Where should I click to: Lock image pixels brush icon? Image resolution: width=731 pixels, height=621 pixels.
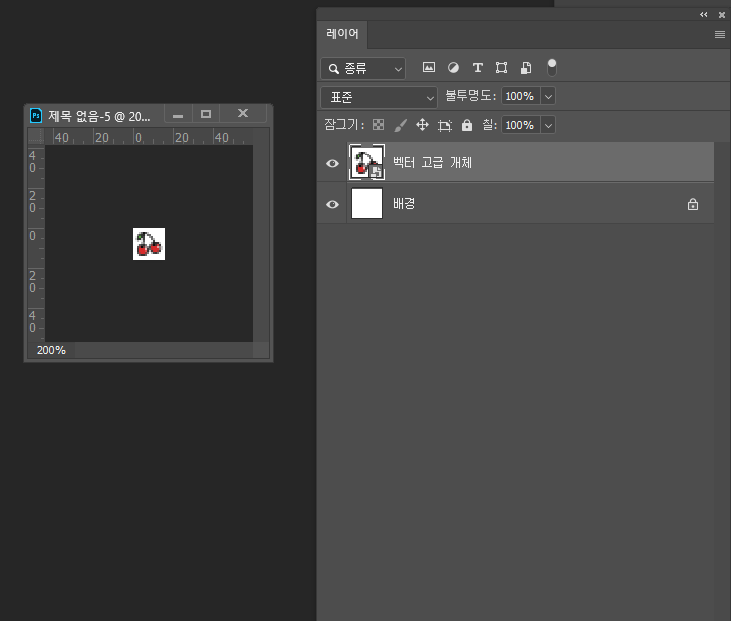point(400,125)
